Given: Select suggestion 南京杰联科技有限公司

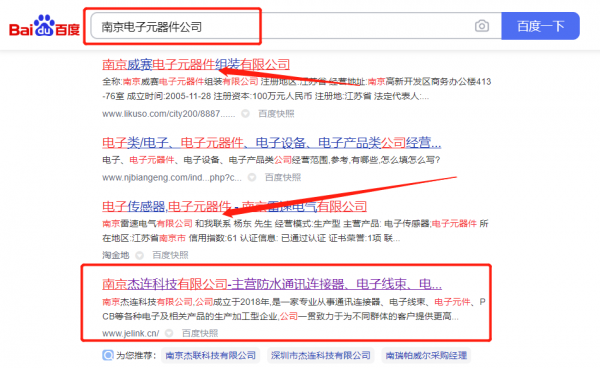Looking at the screenshot, I should tap(210, 355).
